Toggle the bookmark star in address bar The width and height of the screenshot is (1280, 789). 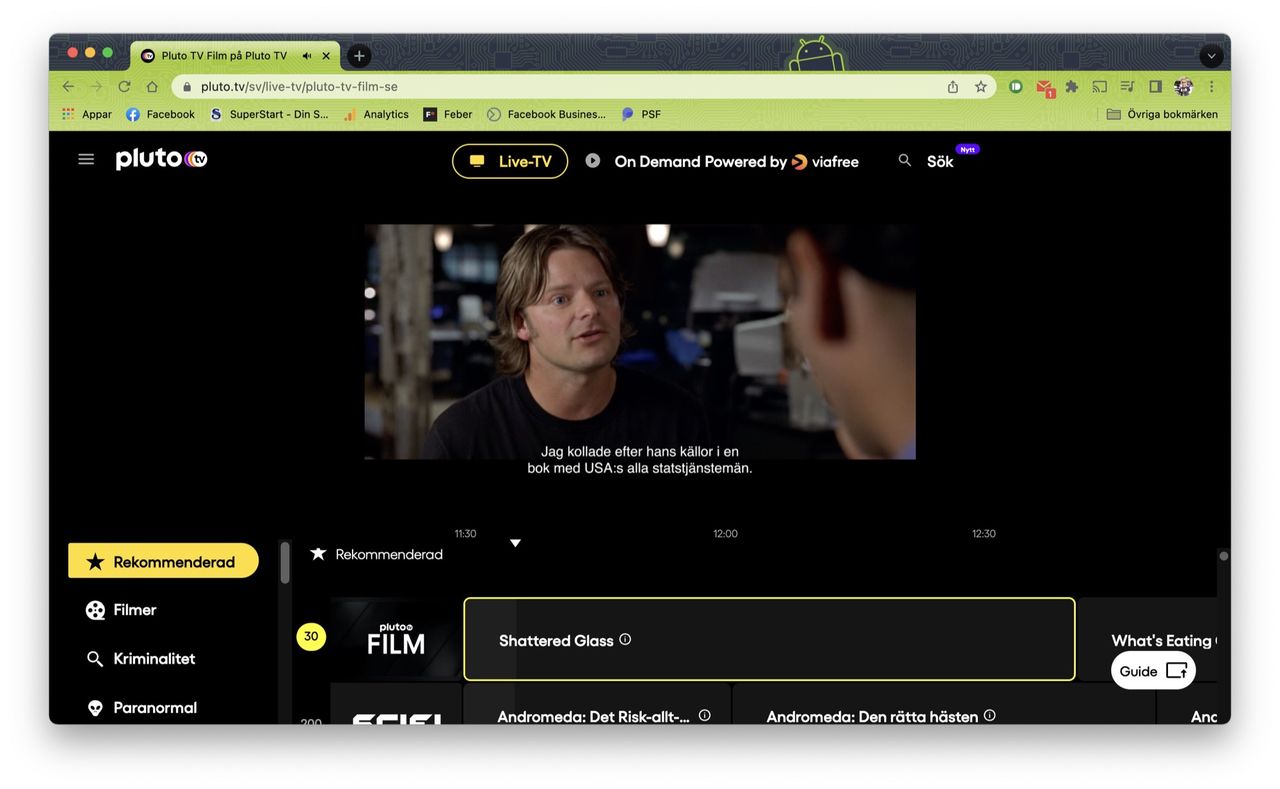[980, 87]
